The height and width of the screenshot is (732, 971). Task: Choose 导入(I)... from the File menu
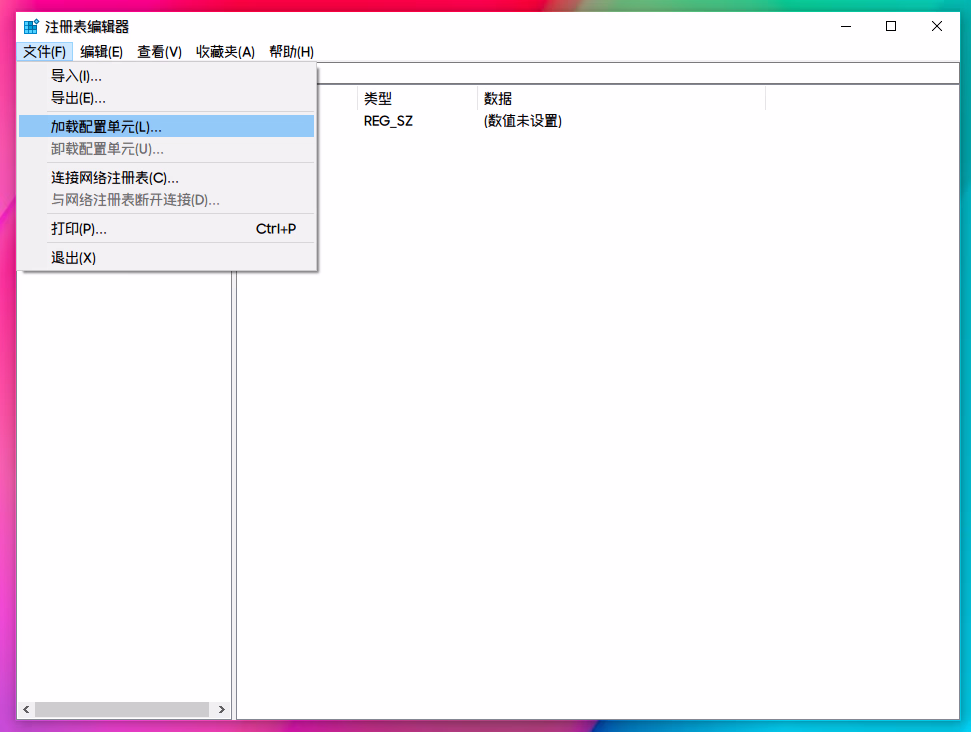point(77,76)
